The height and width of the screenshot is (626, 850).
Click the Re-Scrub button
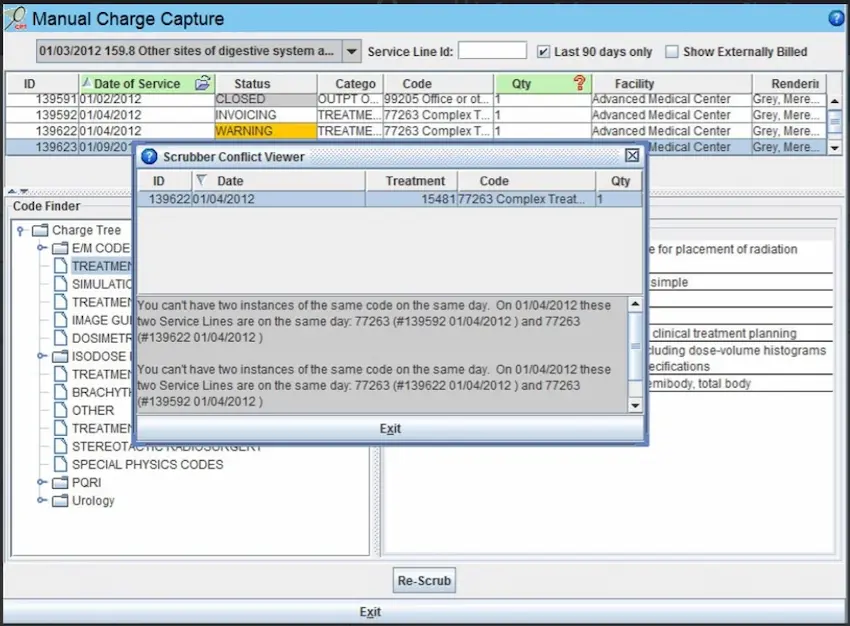[x=424, y=580]
